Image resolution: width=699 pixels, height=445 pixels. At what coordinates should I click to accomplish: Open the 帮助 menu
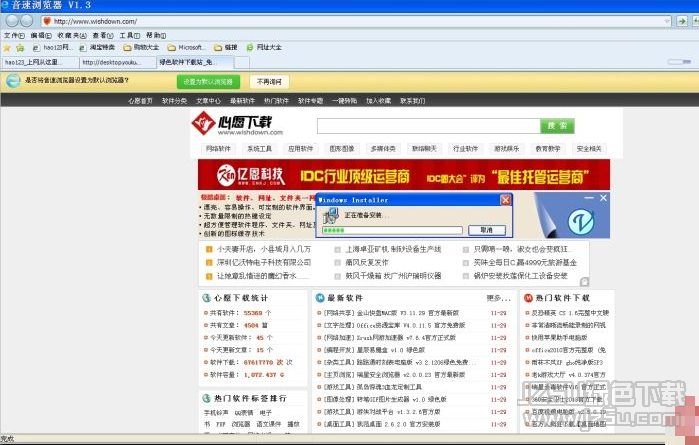point(156,35)
